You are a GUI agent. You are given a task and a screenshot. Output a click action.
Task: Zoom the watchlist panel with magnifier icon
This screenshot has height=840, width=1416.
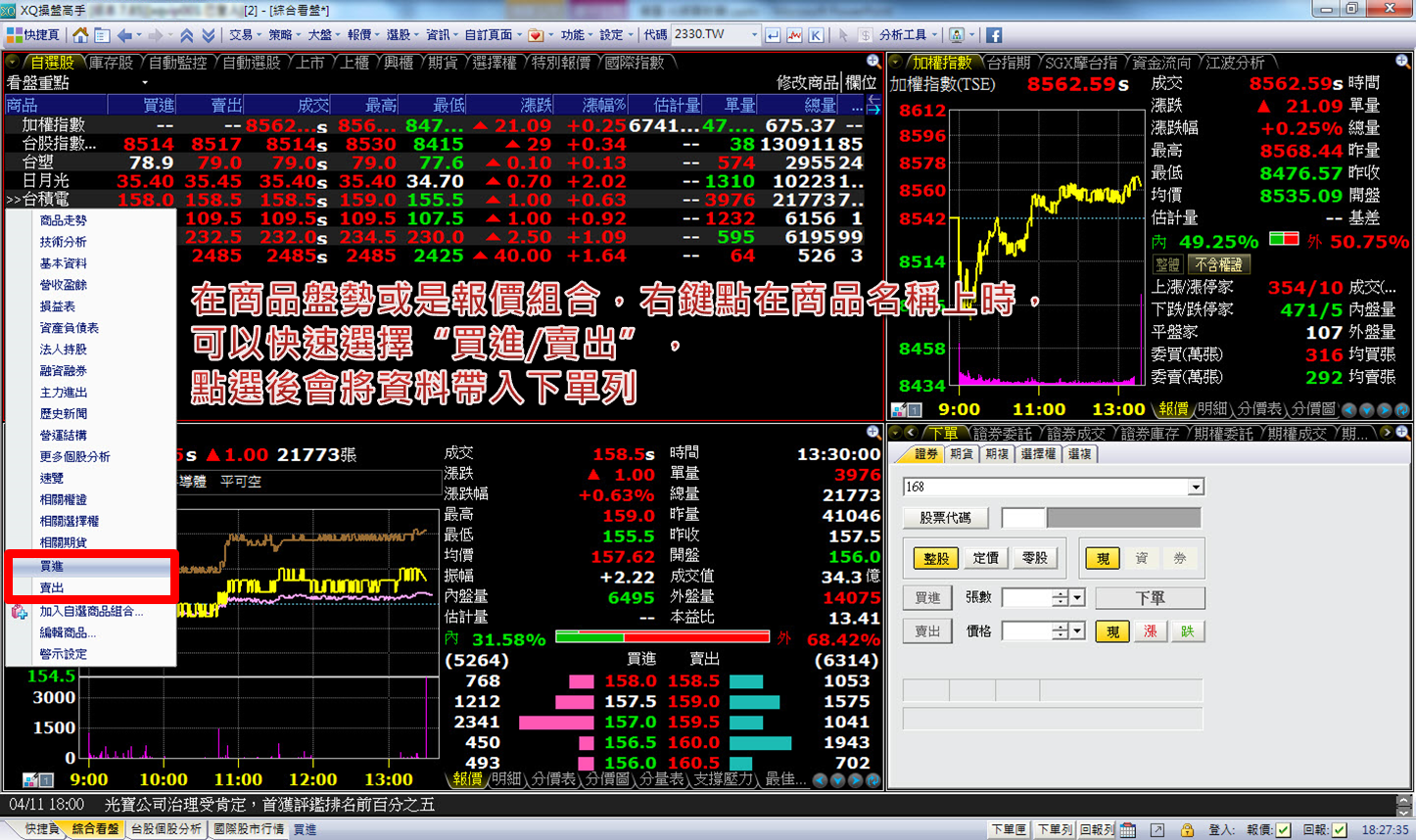(x=873, y=62)
